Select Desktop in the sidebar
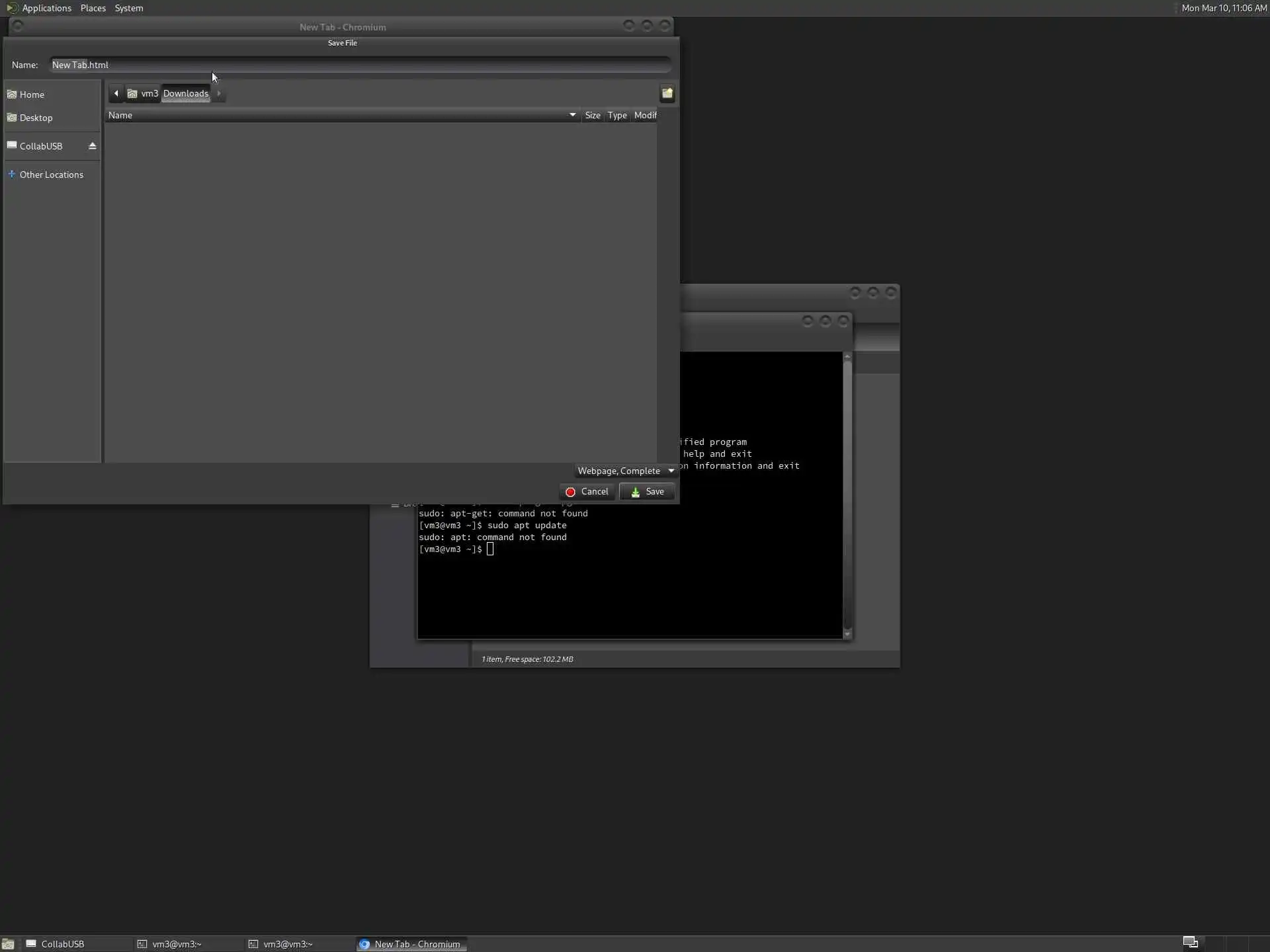This screenshot has width=1270, height=952. 36,118
